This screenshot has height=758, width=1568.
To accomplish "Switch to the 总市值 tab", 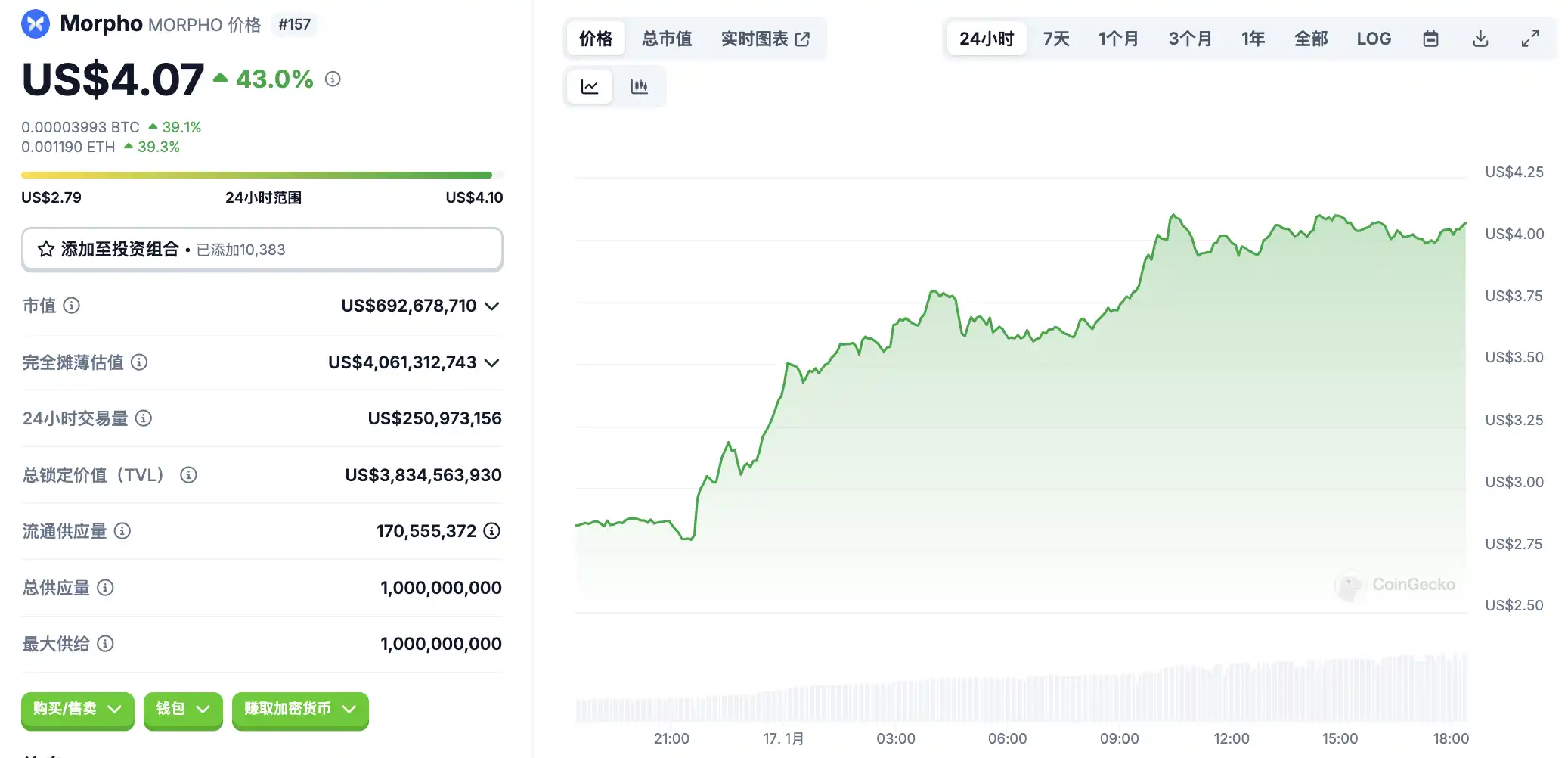I will (667, 39).
